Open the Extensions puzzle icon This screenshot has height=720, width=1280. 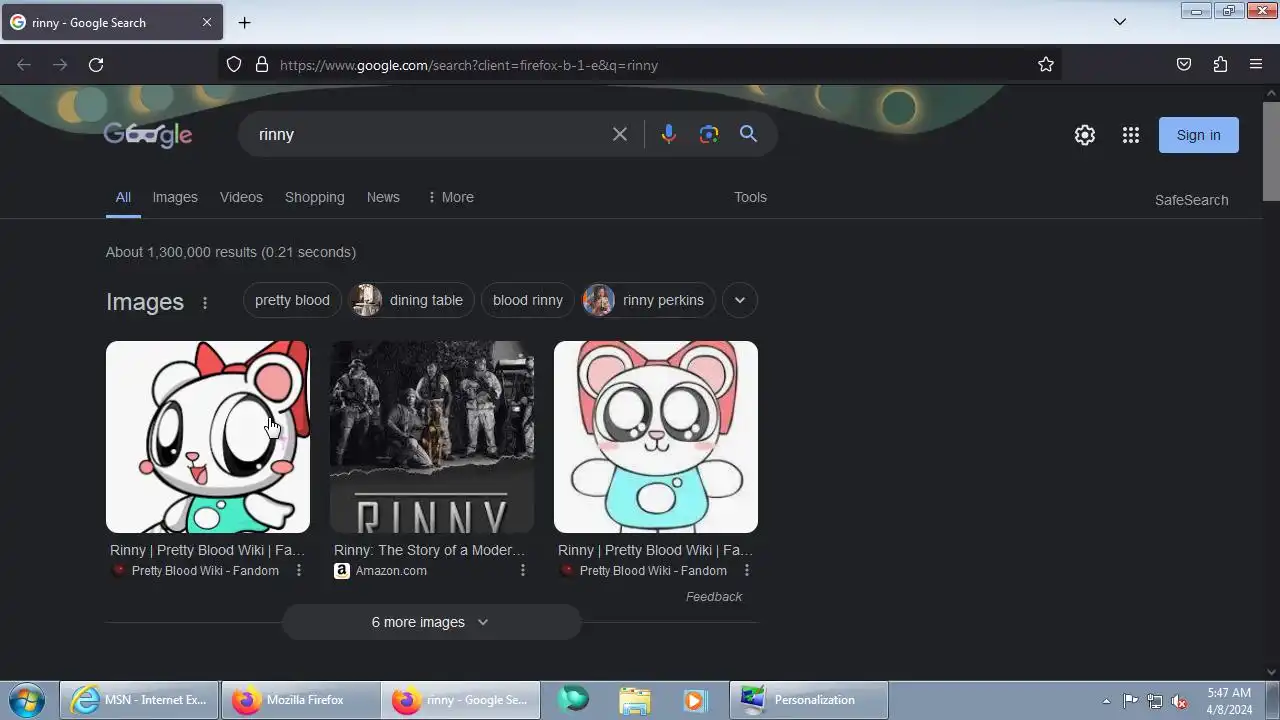pyautogui.click(x=1220, y=65)
